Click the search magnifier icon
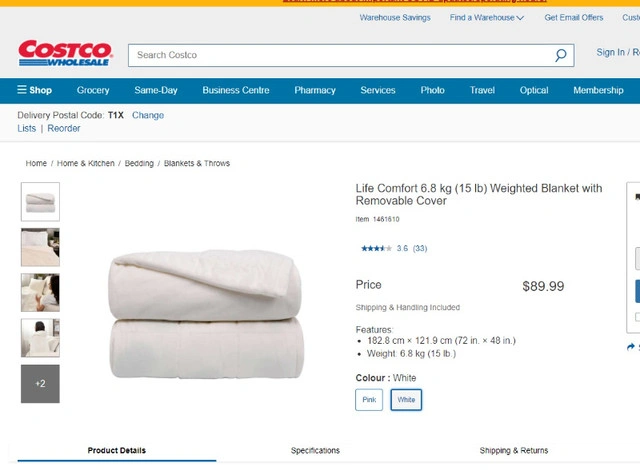The image size is (640, 470). [561, 56]
